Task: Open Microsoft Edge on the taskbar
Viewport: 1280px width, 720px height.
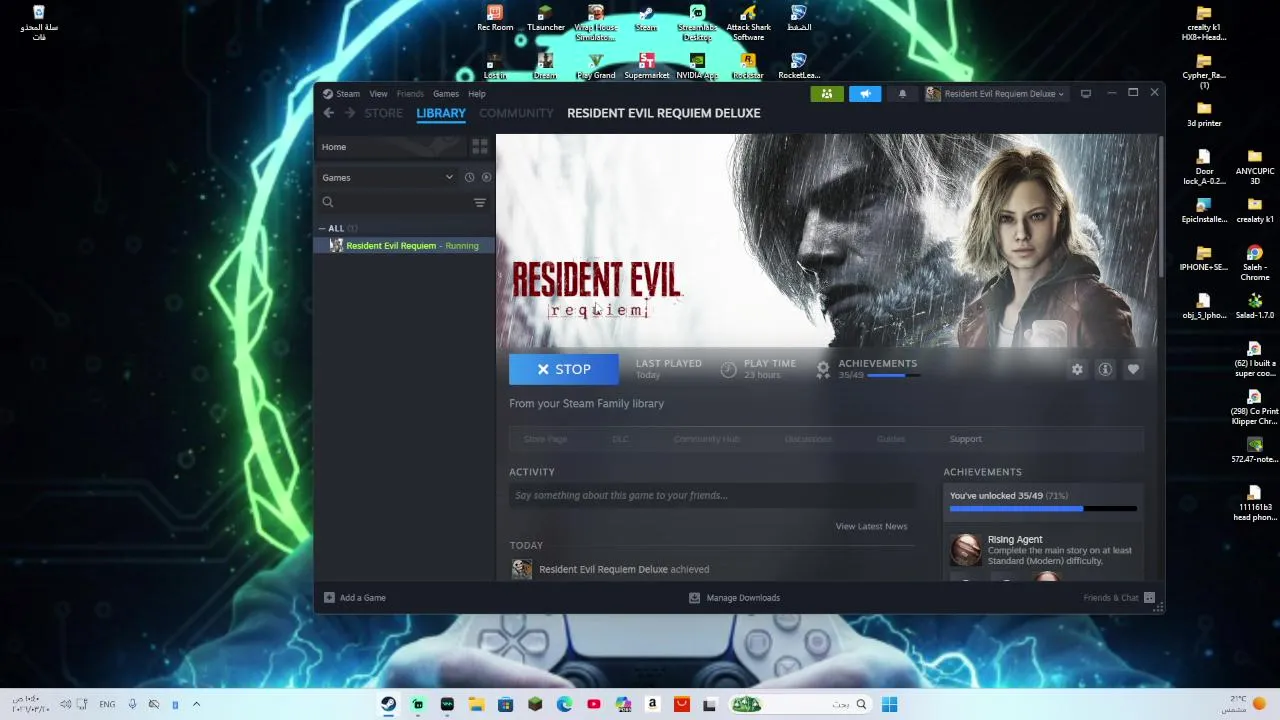Action: point(564,704)
